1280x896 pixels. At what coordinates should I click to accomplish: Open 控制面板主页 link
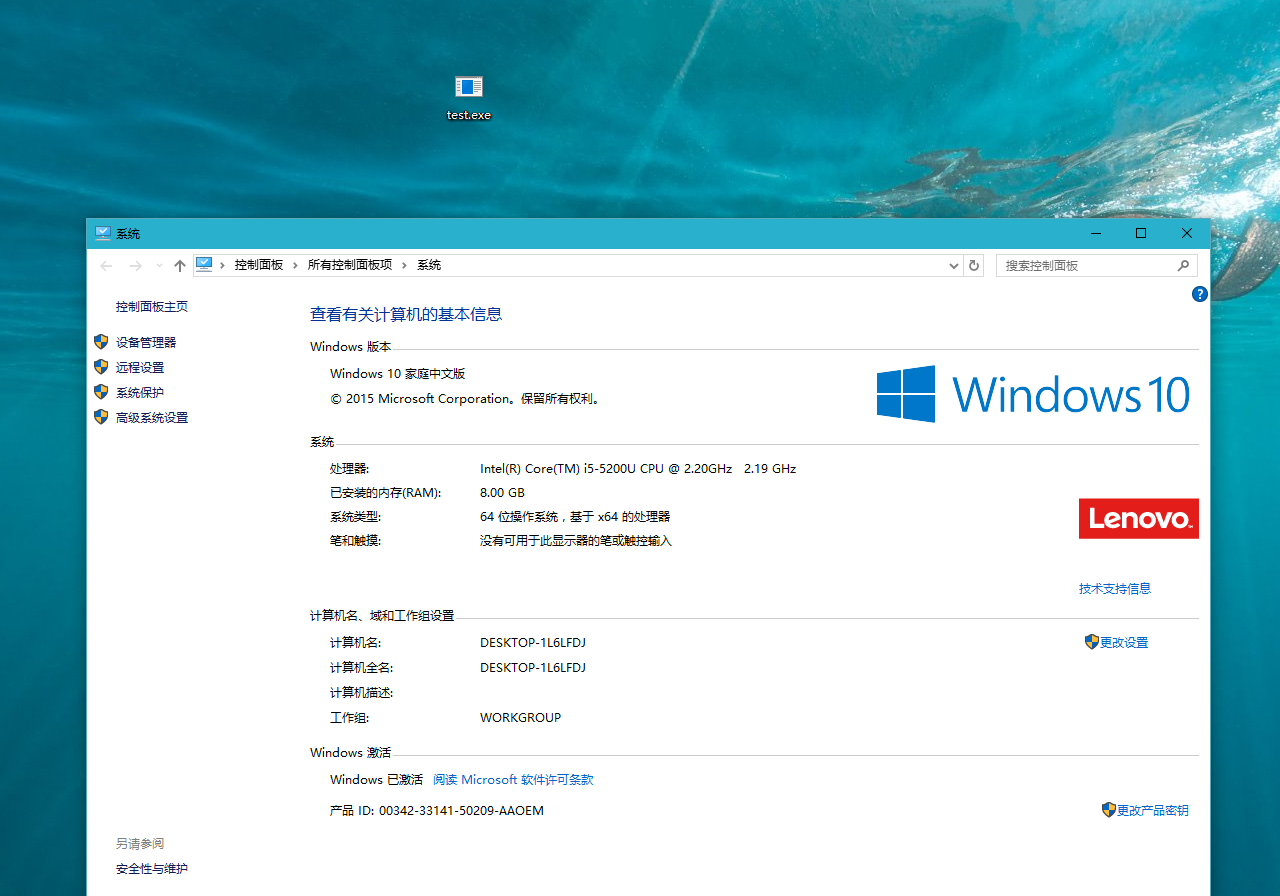[x=152, y=307]
